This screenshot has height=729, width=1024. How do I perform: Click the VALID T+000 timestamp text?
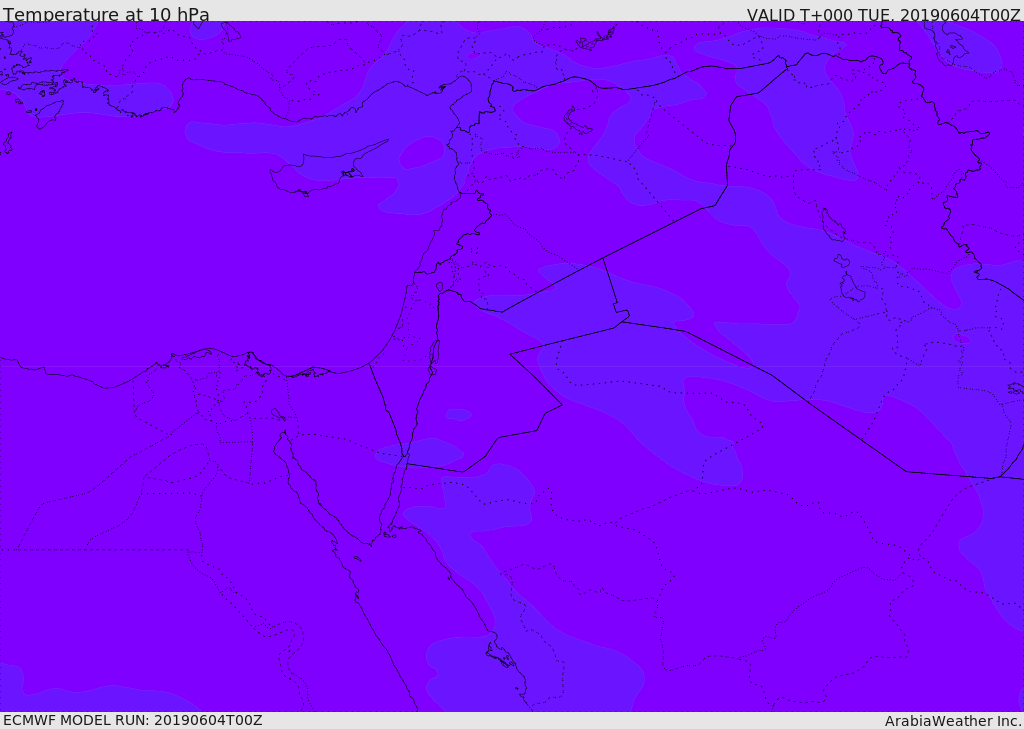tap(883, 14)
